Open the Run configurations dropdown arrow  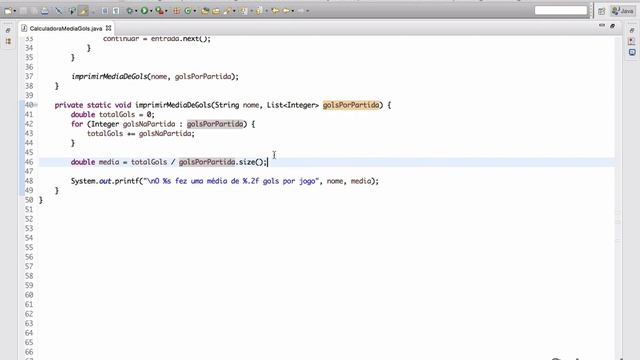[151, 11]
